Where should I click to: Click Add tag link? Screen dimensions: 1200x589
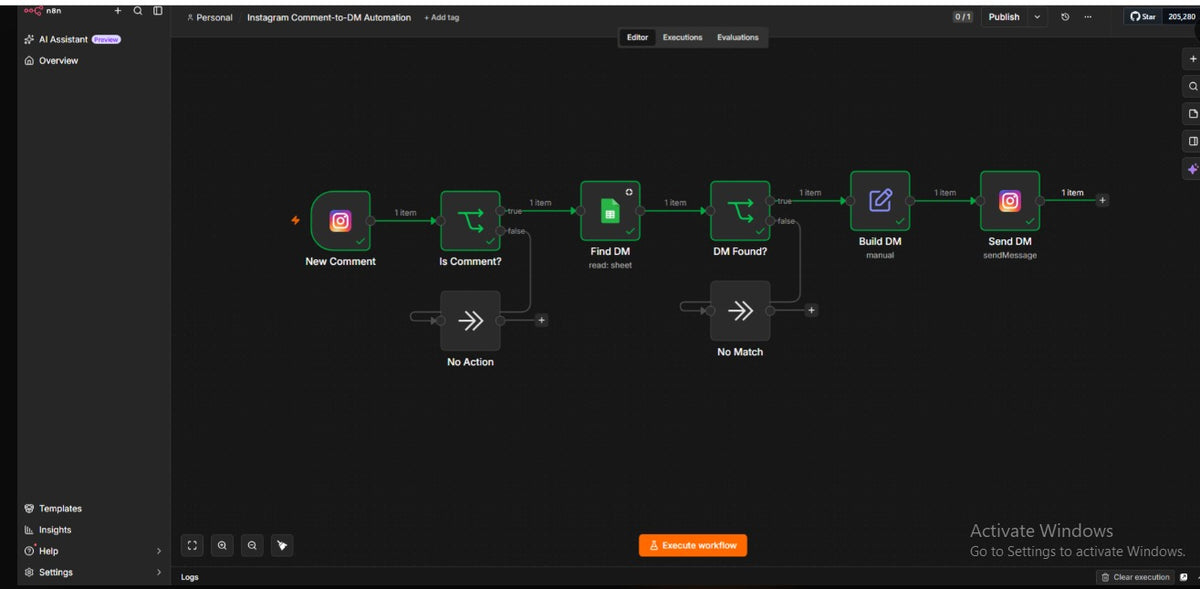coord(442,18)
